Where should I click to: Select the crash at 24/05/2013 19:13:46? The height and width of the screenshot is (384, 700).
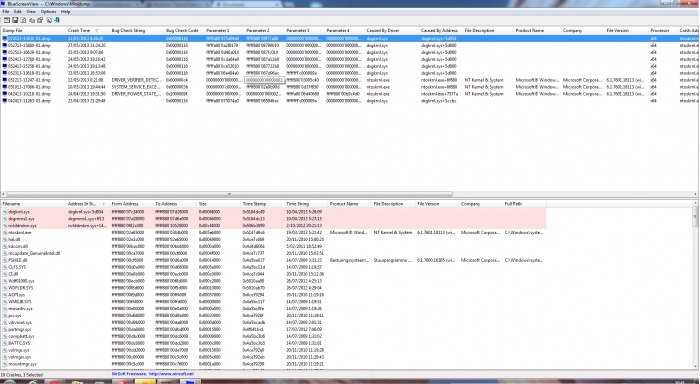pos(350,66)
